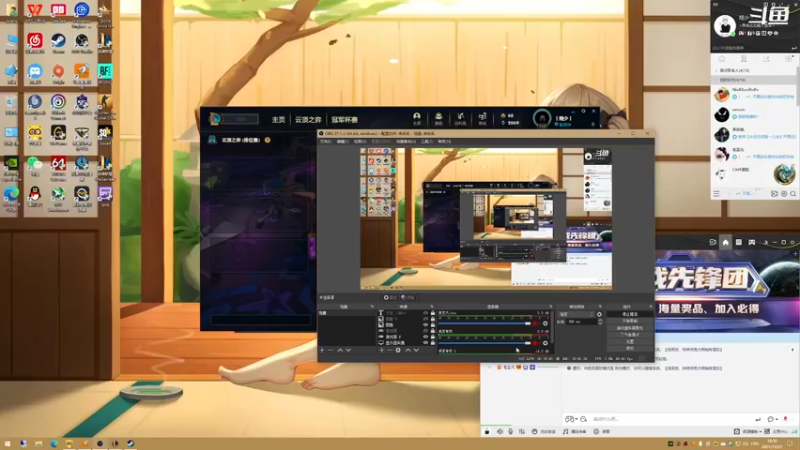Click the start recording button in OBS controls
800x450 pixels.
click(630, 321)
